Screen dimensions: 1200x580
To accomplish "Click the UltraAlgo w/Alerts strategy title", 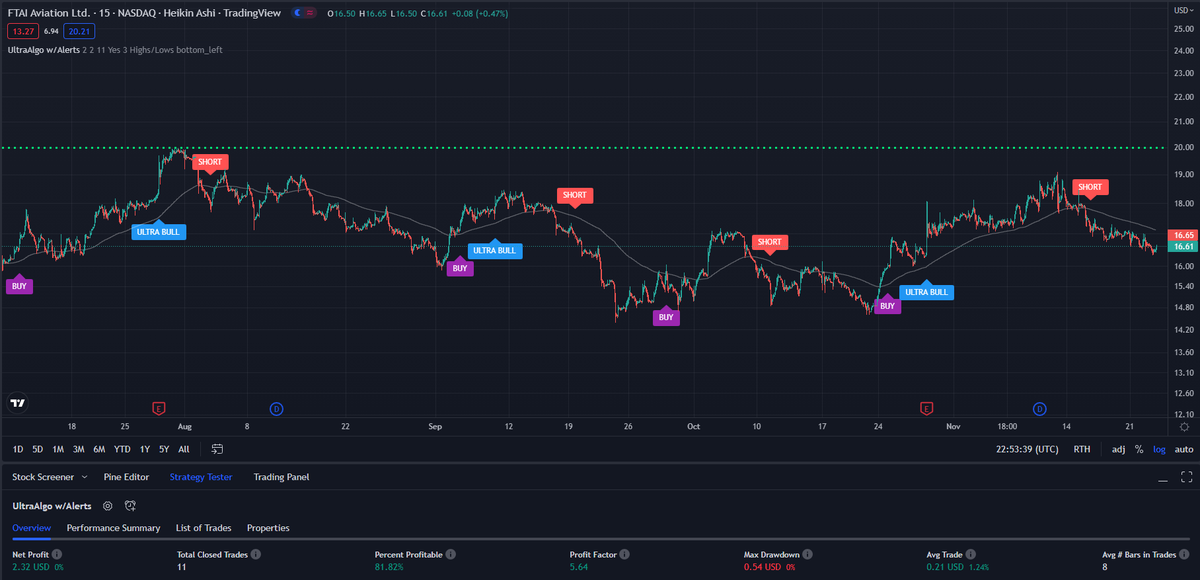I will pyautogui.click(x=51, y=506).
